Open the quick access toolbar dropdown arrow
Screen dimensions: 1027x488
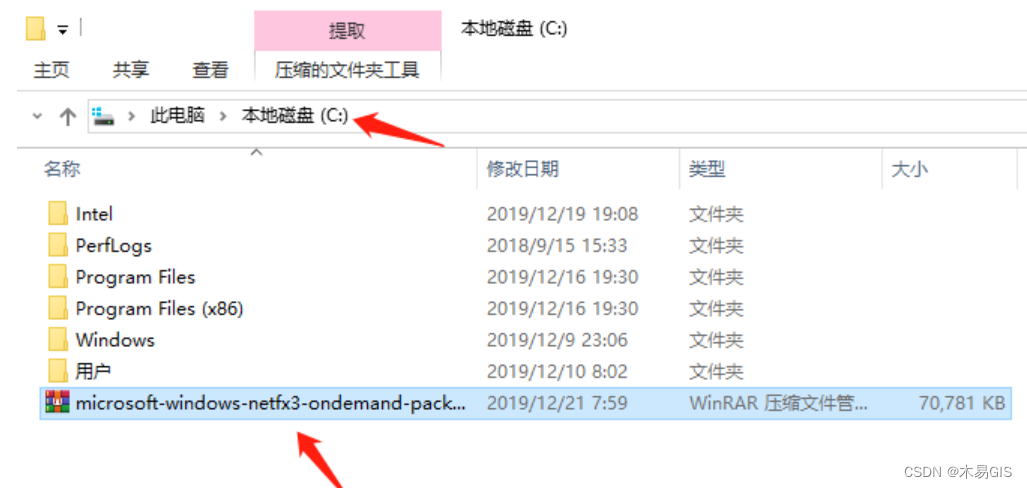62,30
